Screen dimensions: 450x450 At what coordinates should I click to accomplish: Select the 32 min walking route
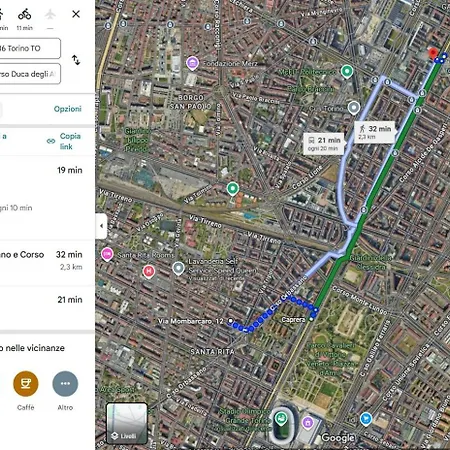tap(47, 262)
